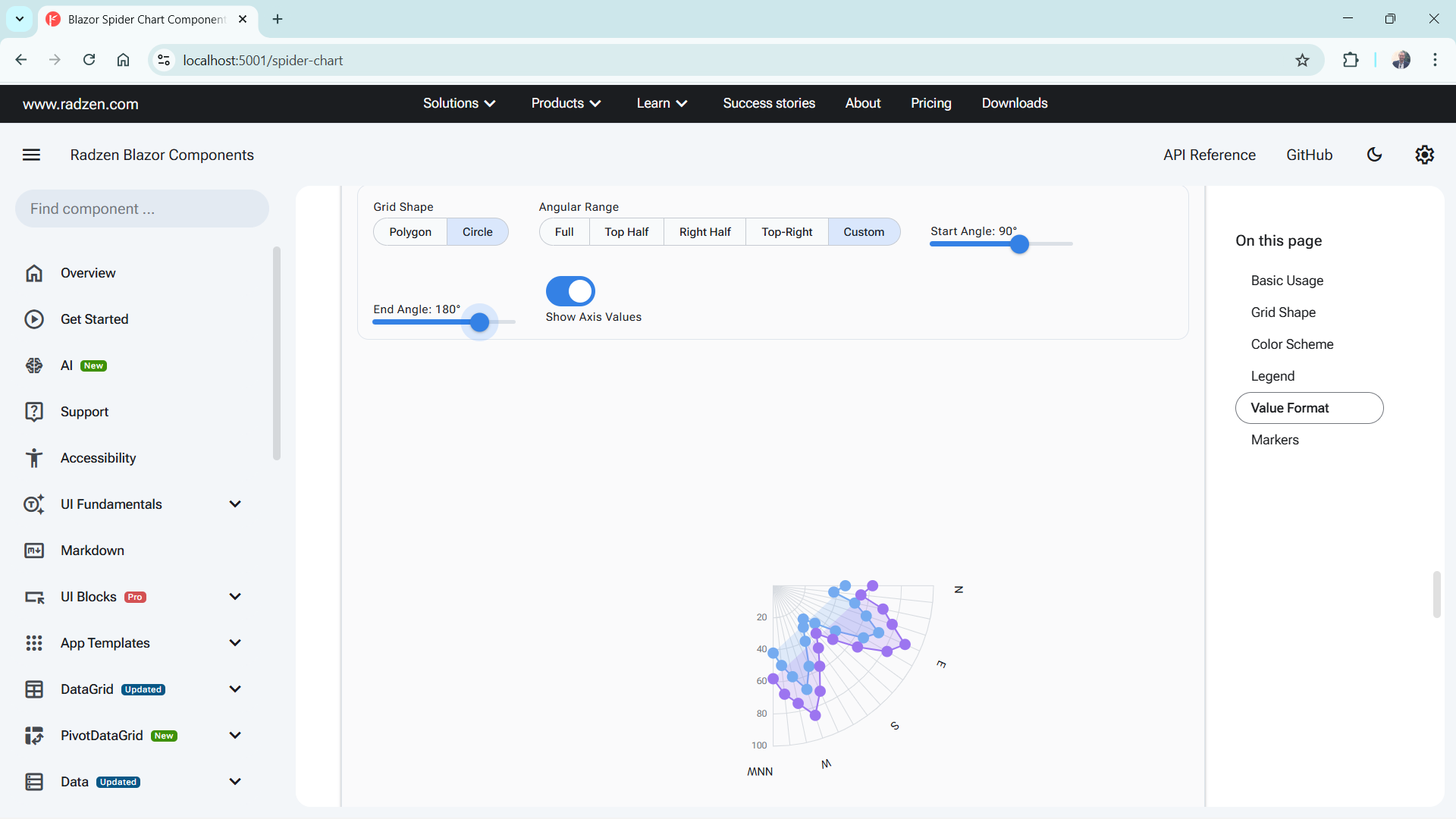Click the AI brain sidebar icon

tap(34, 366)
